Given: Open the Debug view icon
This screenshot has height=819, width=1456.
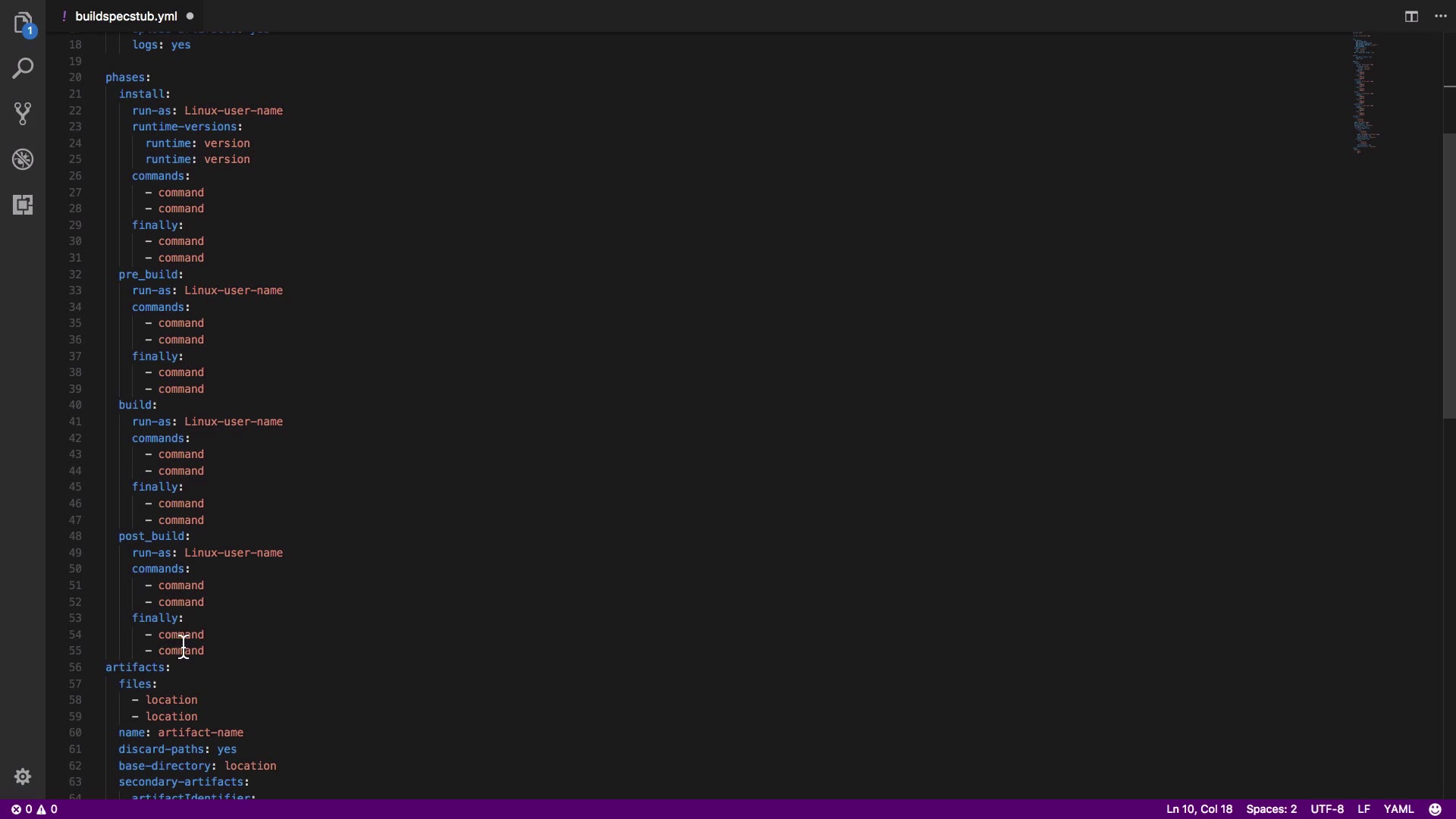Looking at the screenshot, I should (23, 159).
